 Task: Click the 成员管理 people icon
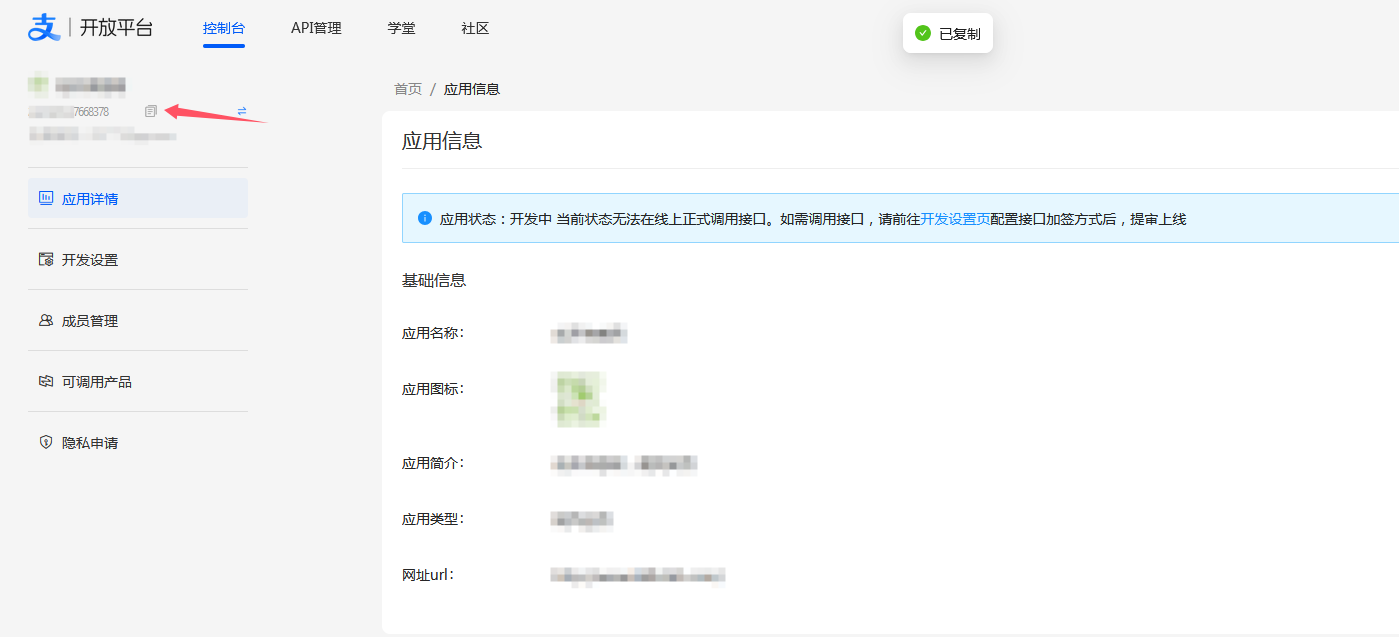click(x=46, y=320)
